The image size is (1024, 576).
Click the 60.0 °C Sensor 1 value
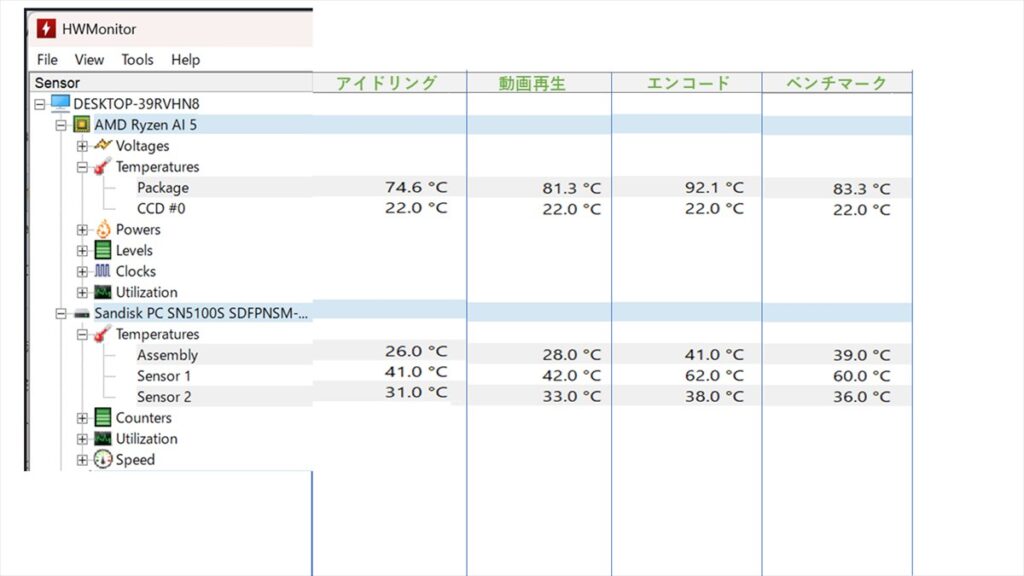pos(861,376)
